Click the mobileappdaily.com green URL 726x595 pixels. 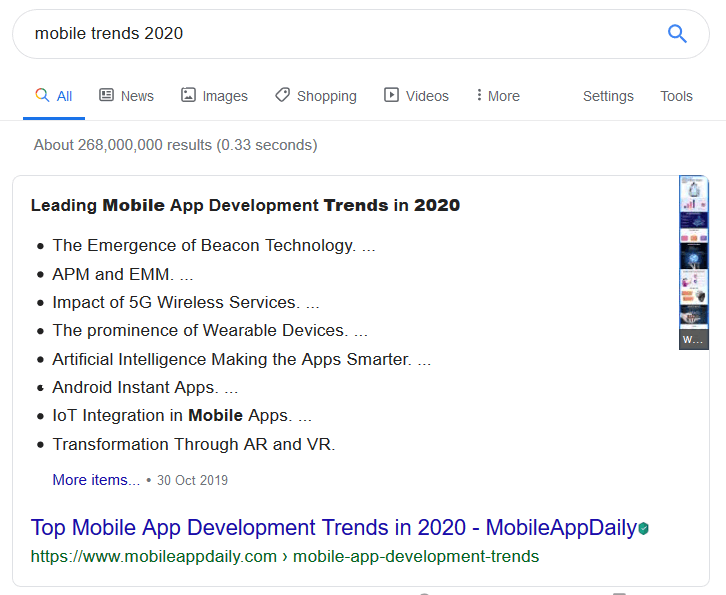pos(285,557)
